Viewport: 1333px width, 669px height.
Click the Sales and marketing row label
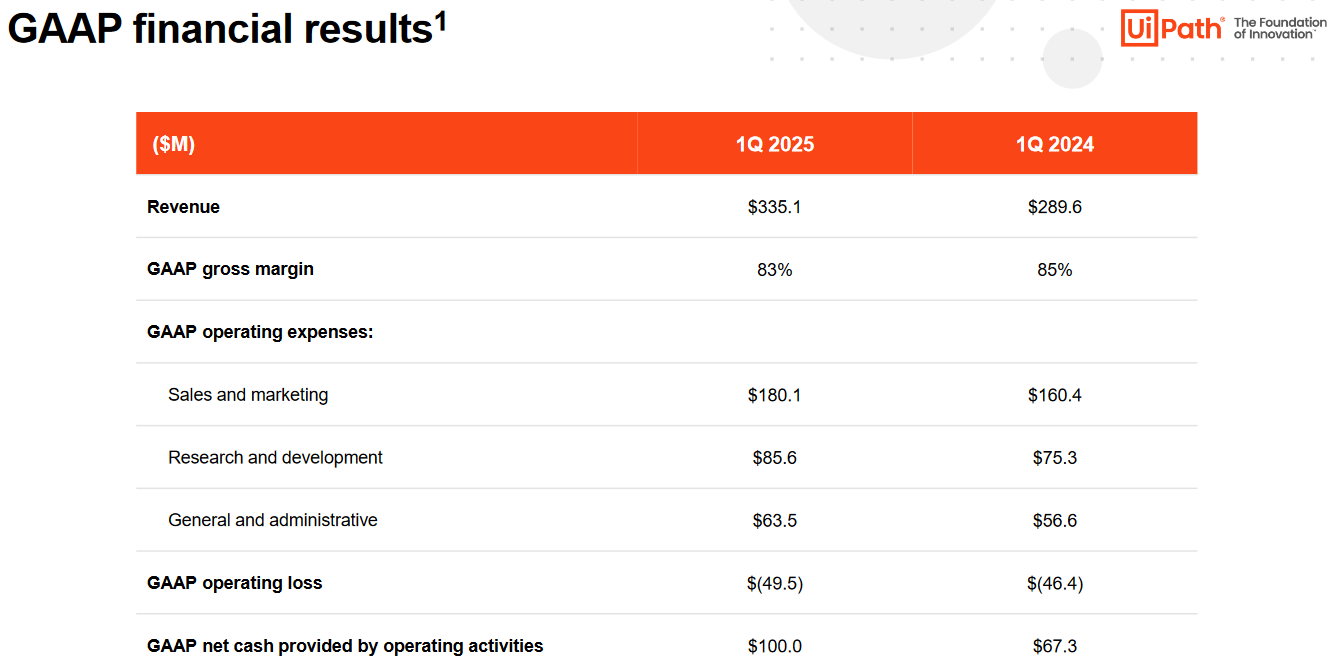pos(248,395)
